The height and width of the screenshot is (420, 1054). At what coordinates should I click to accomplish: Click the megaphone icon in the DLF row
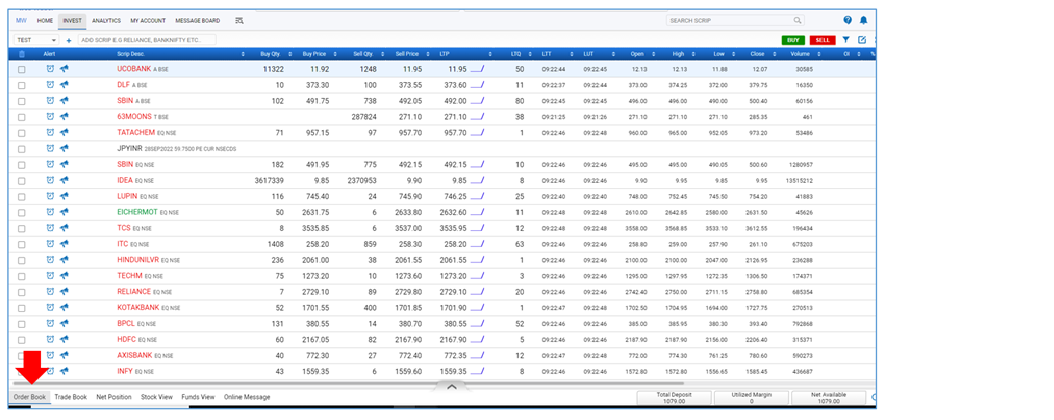tap(64, 85)
